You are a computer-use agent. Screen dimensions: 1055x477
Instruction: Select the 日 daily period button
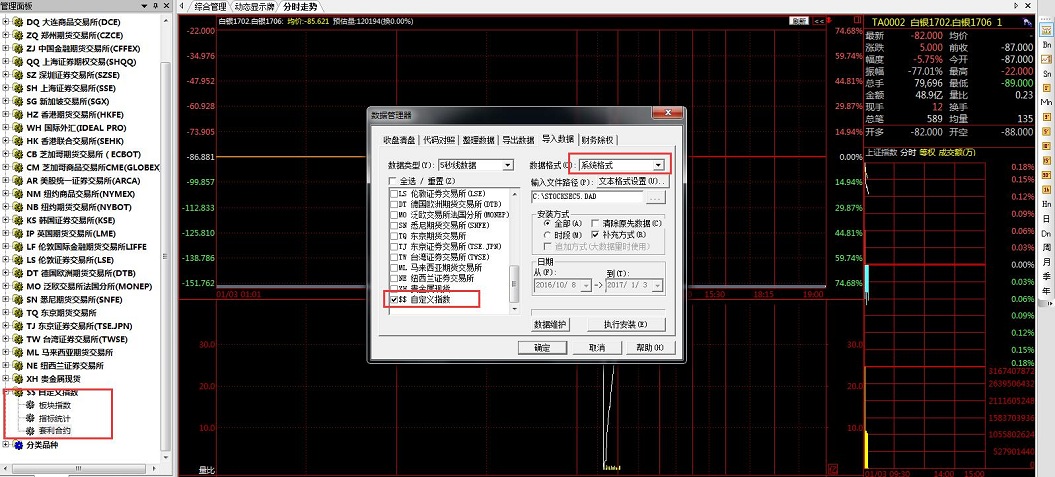click(1046, 219)
